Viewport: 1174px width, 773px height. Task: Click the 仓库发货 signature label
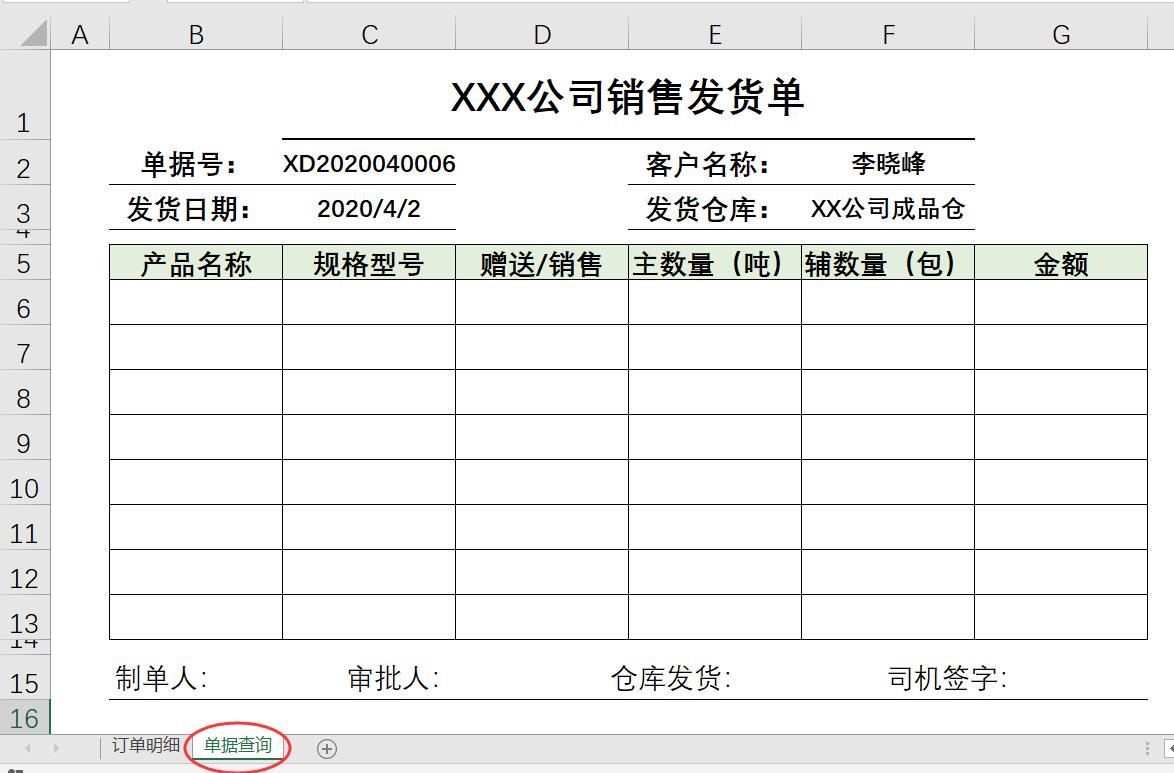[x=671, y=678]
